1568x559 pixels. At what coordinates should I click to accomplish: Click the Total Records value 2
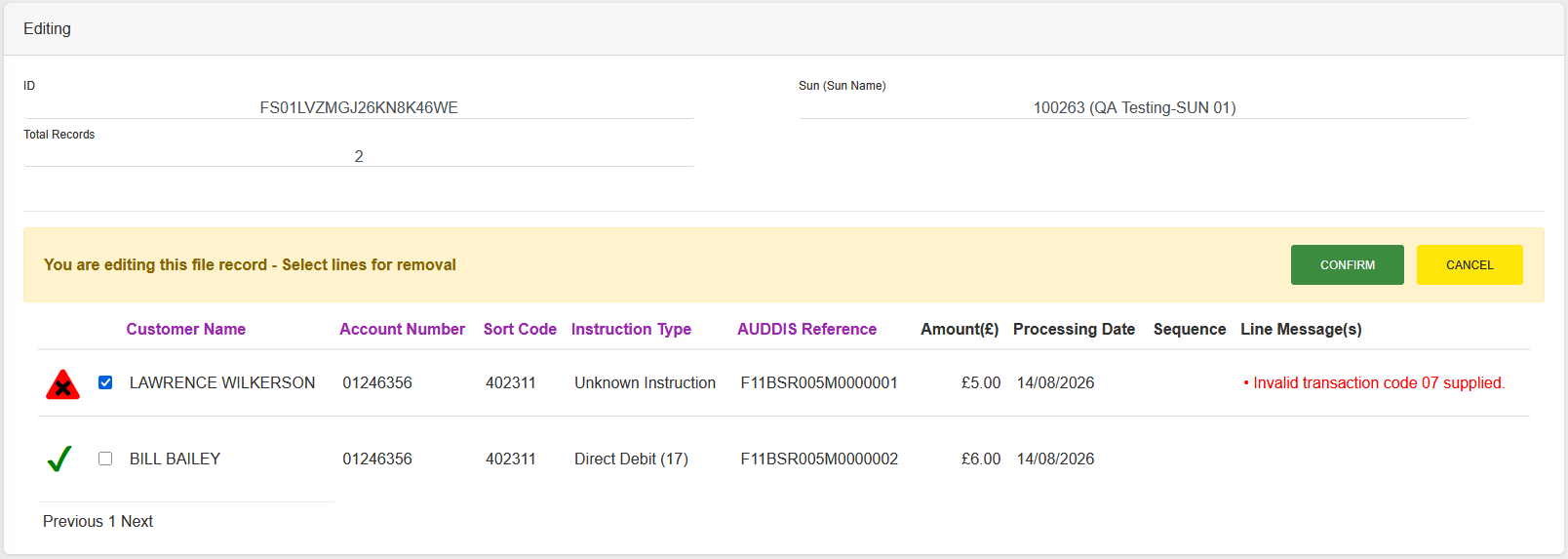pyautogui.click(x=359, y=156)
